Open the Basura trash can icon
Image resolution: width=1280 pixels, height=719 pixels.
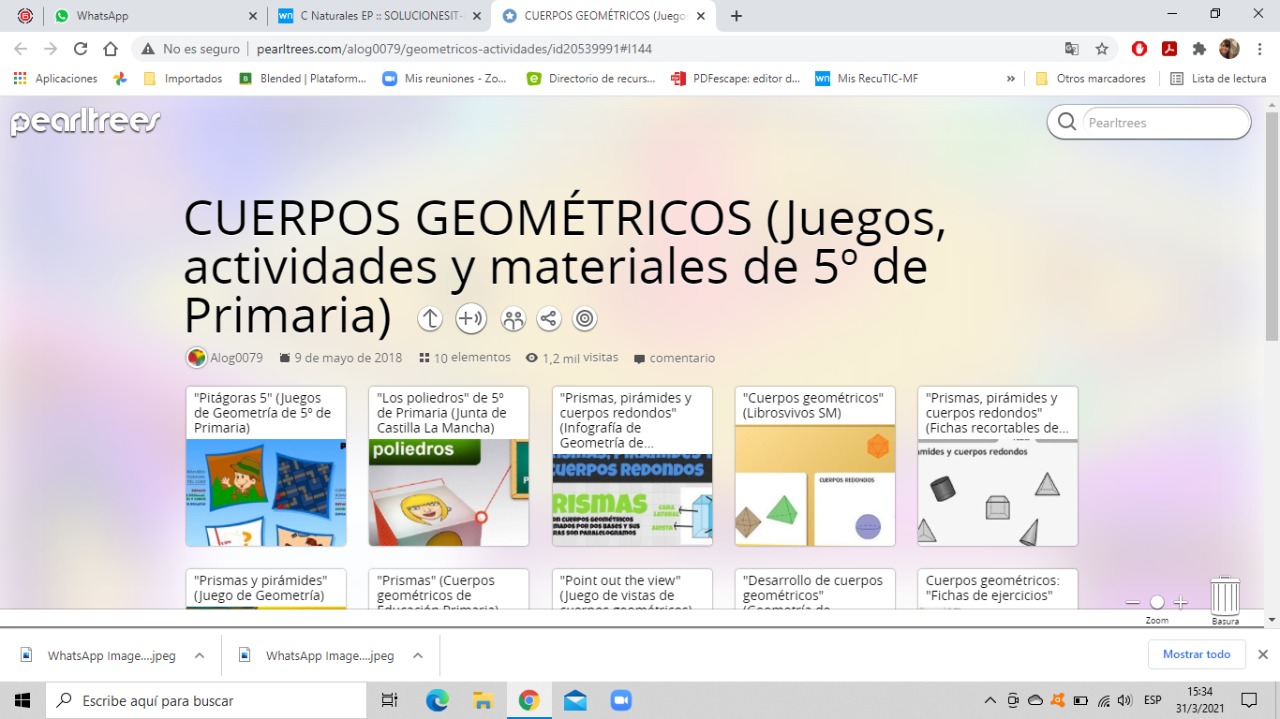(x=1225, y=597)
